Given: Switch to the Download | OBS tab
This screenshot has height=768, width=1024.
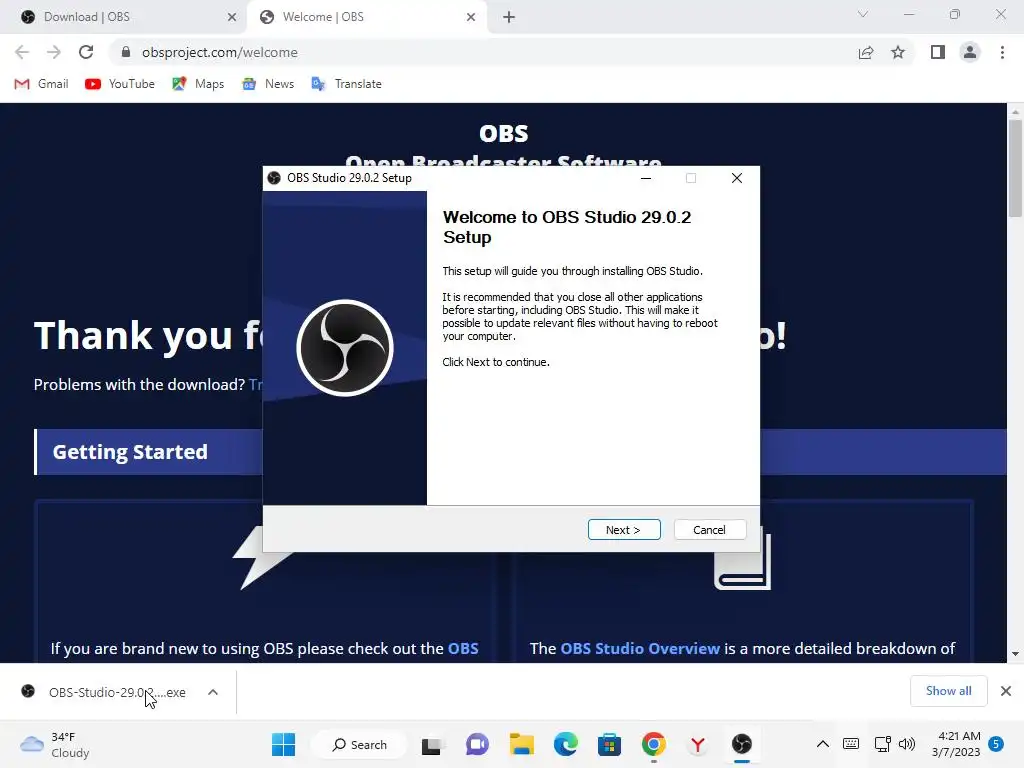Looking at the screenshot, I should tap(124, 17).
